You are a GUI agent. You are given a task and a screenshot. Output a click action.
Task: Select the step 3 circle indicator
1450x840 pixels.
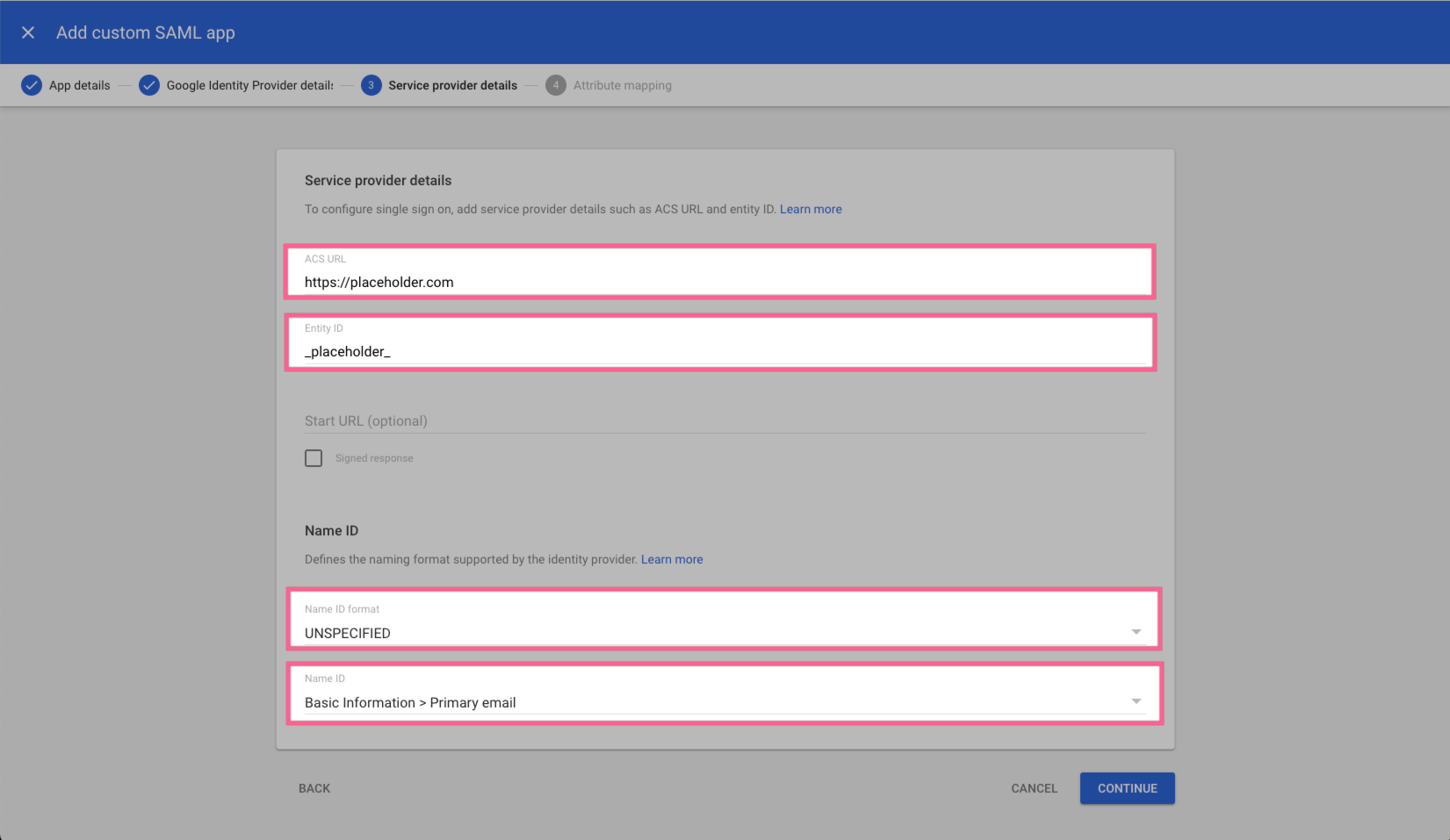371,85
